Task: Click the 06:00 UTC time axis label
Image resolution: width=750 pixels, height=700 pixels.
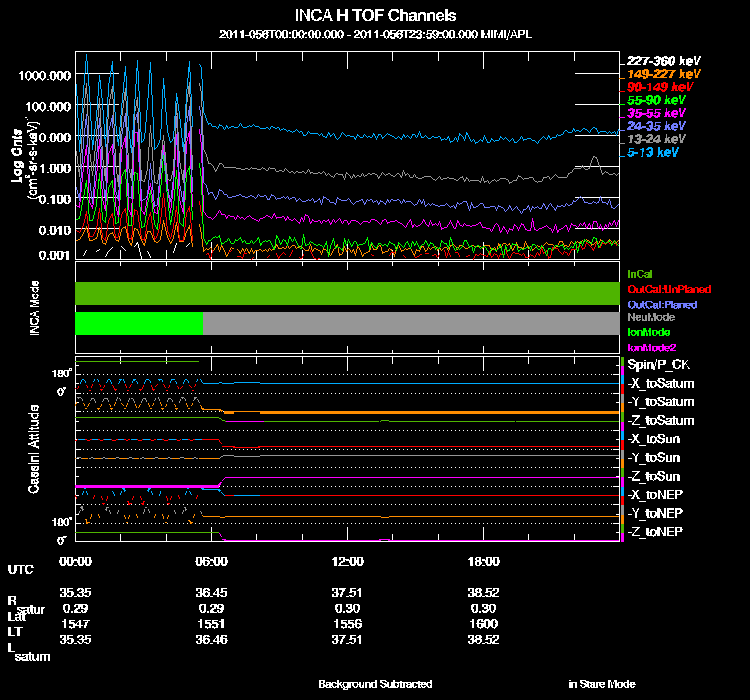Action: (212, 561)
